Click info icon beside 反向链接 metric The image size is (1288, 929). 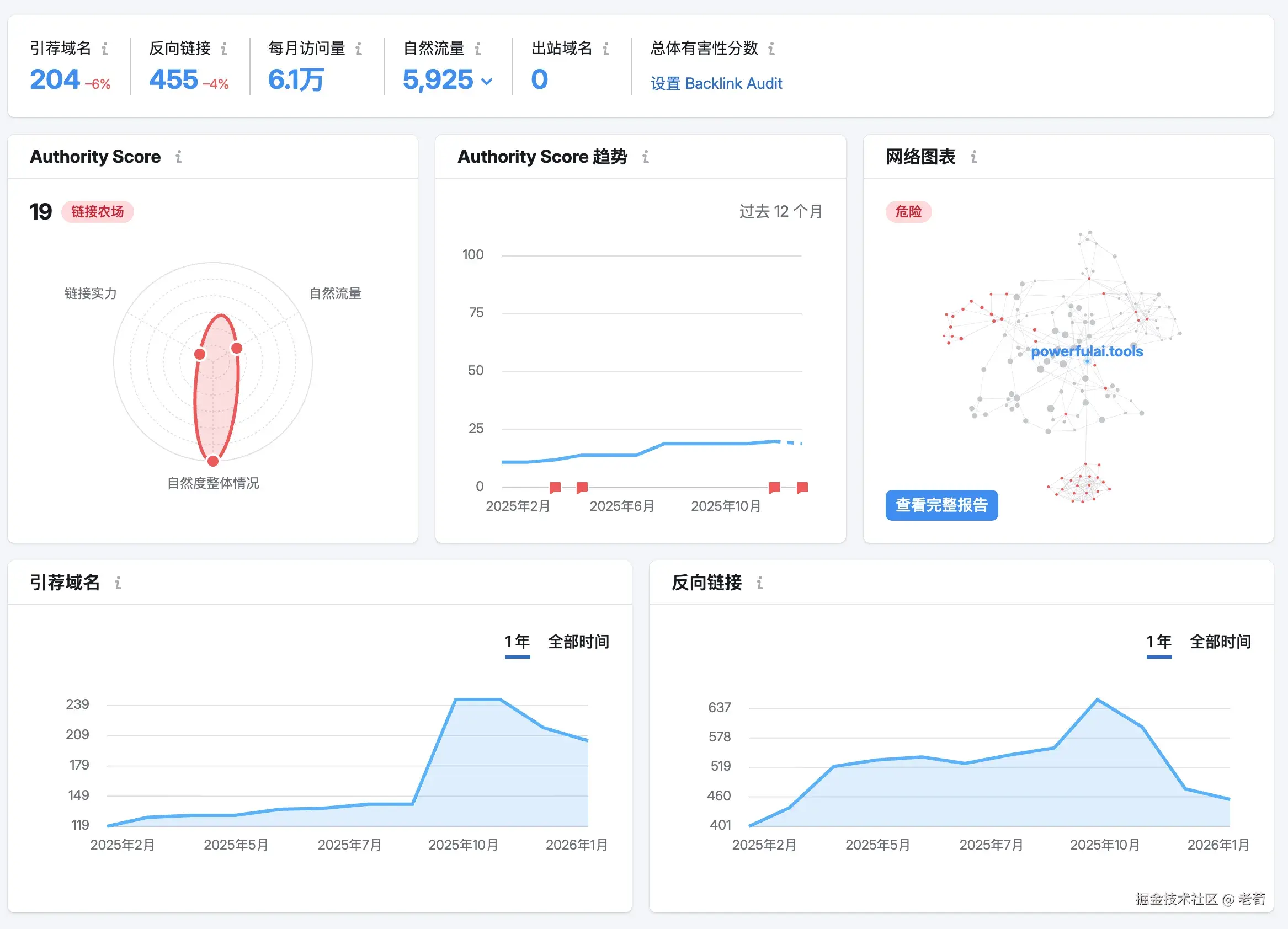(x=224, y=49)
